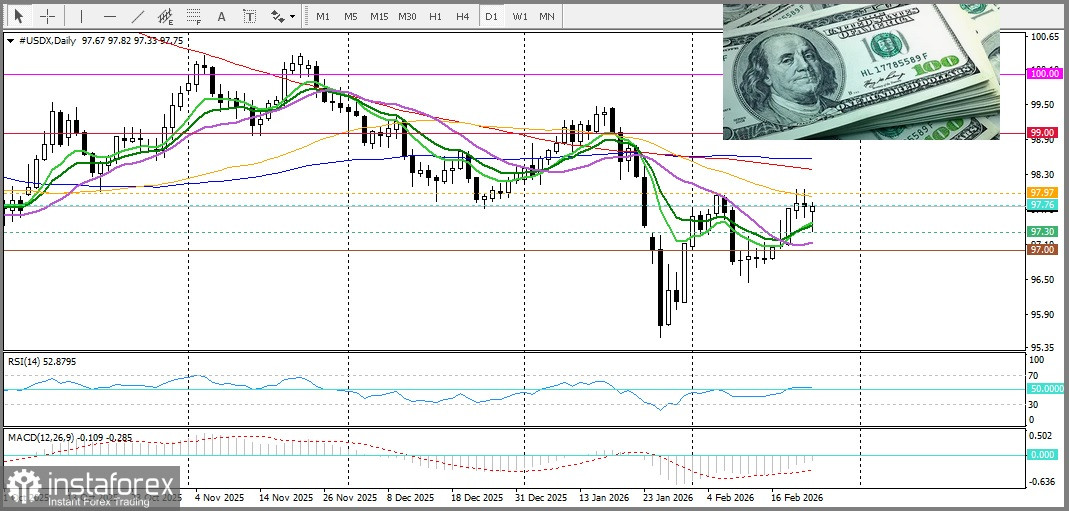The width and height of the screenshot is (1069, 511).
Task: Pick the text tool labeled A
Action: click(x=221, y=16)
